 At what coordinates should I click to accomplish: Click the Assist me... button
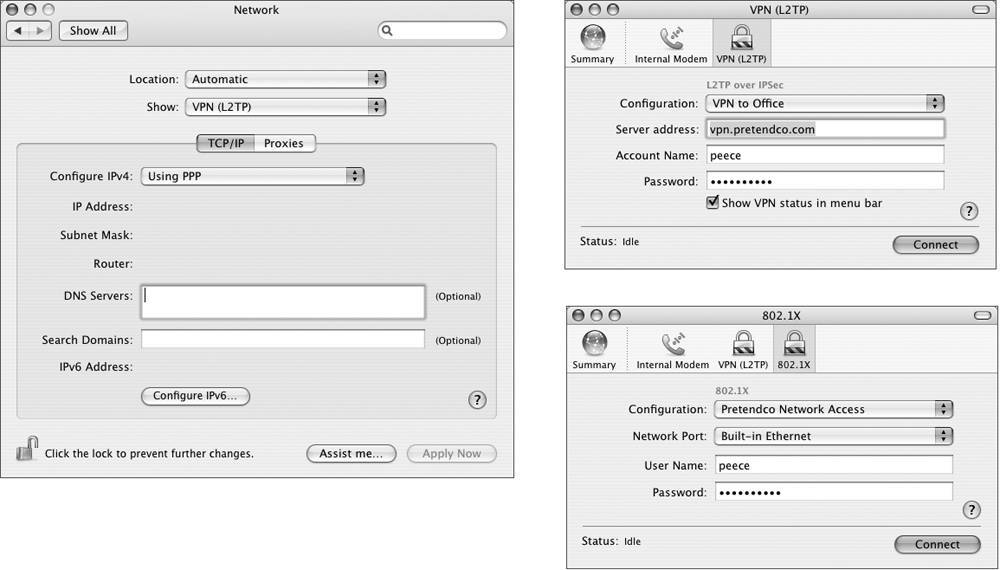click(351, 453)
